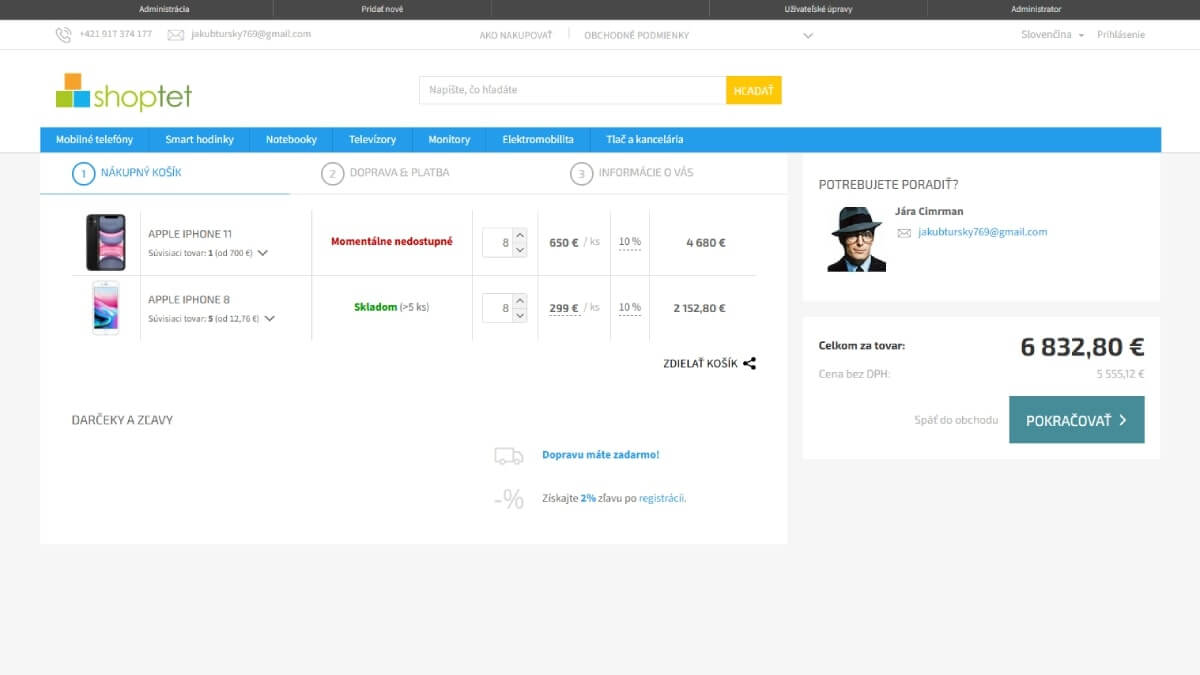Click the Momentálne nedostupné availability text
Viewport: 1200px width, 675px height.
pyautogui.click(x=392, y=241)
